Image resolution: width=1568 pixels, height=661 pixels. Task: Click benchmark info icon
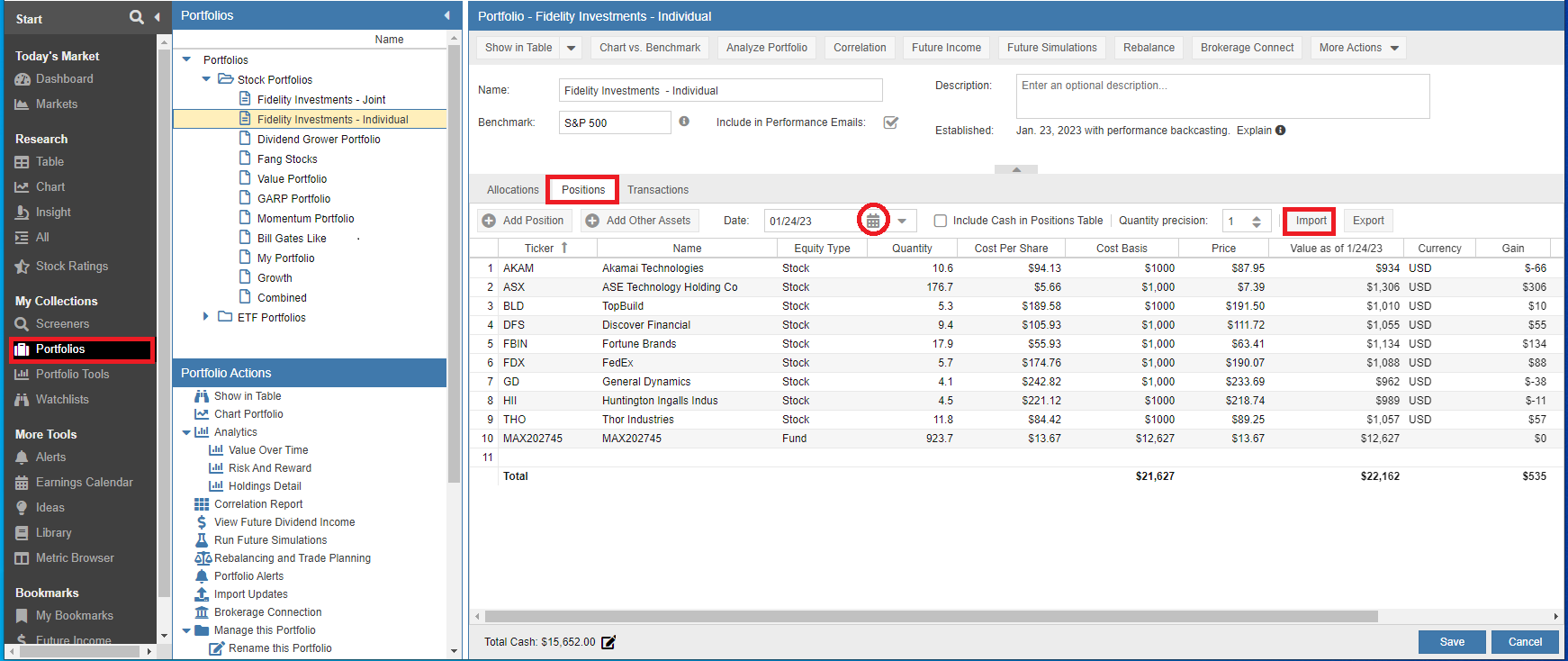[x=684, y=122]
